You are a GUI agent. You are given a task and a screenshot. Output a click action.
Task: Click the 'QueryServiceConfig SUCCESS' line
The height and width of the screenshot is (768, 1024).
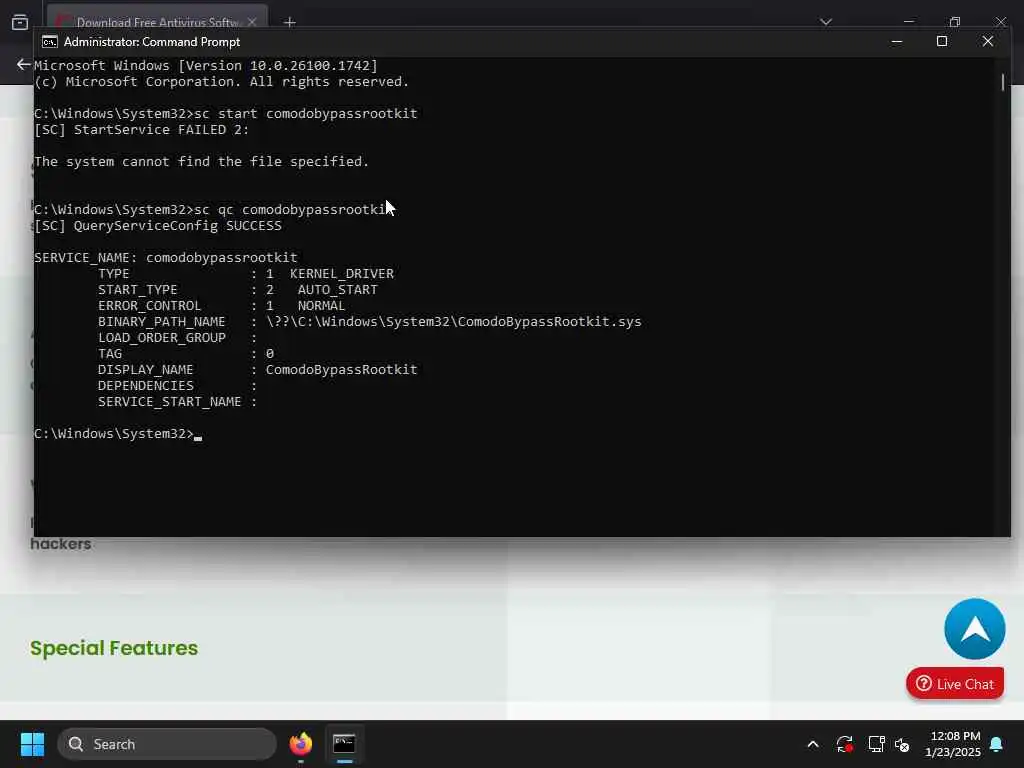[157, 225]
